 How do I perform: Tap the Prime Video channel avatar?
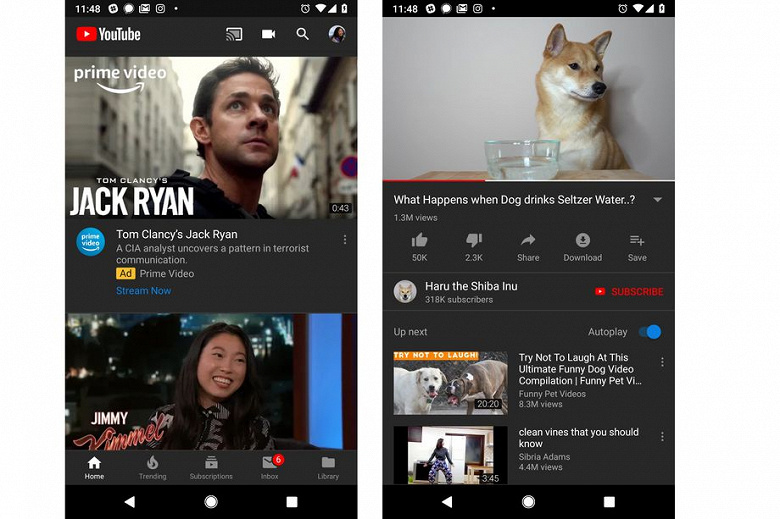point(91,241)
